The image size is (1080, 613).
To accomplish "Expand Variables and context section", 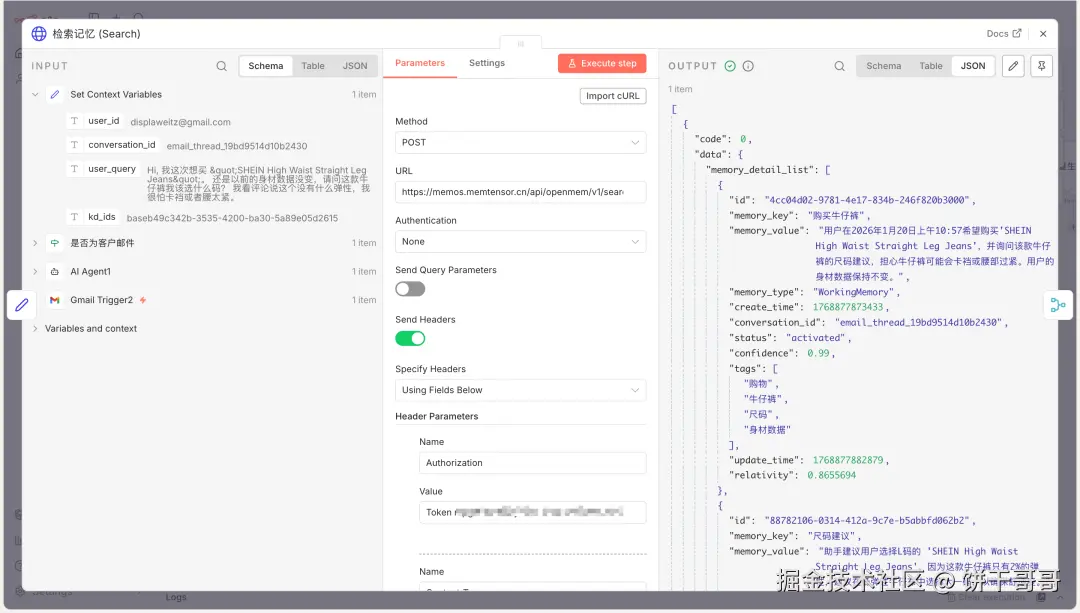I will 35,329.
